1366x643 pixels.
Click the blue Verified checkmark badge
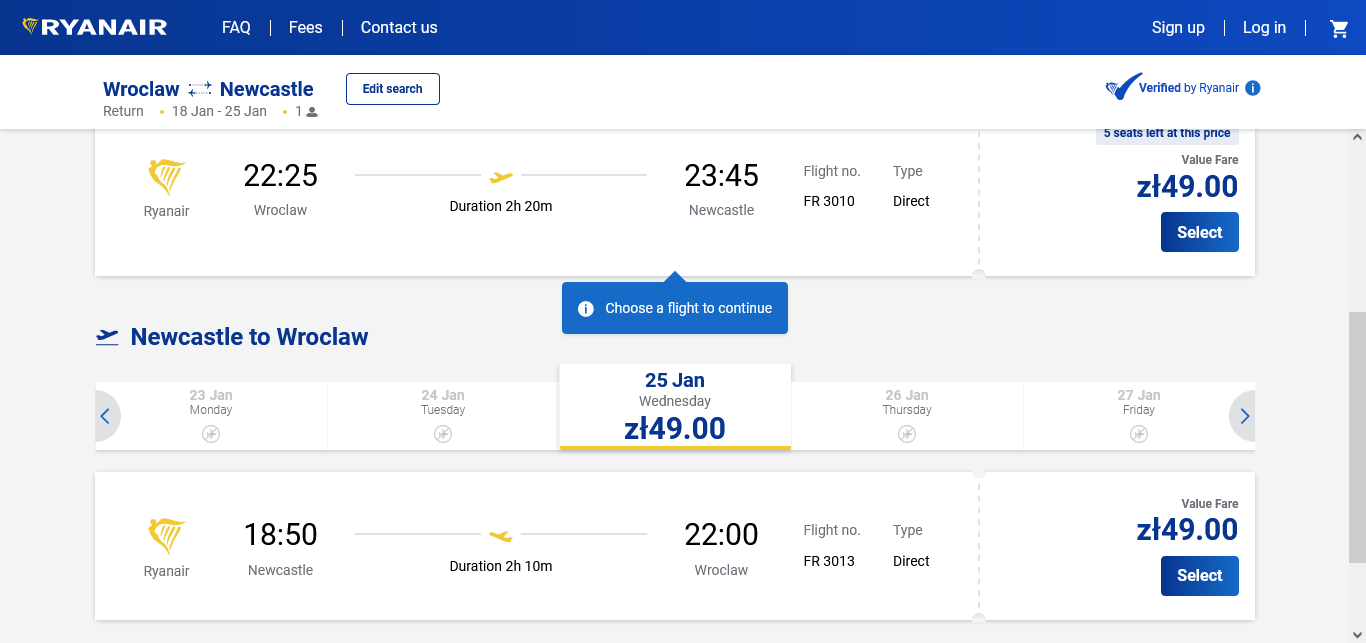(x=1124, y=87)
